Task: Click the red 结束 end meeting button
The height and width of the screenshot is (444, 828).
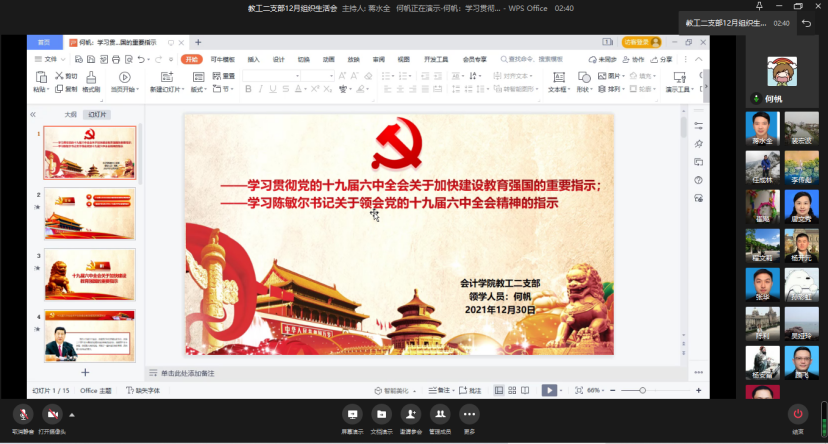Action: click(797, 414)
